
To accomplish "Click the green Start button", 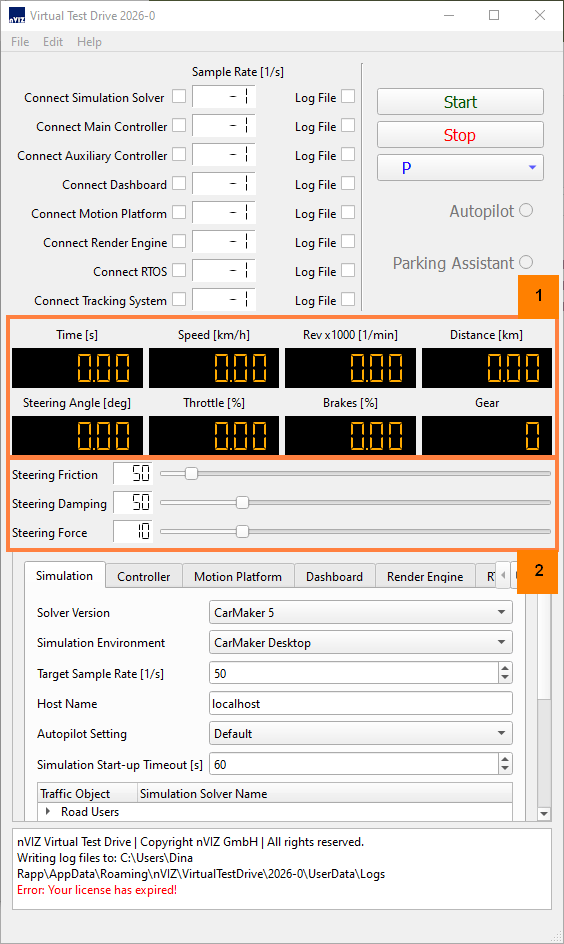I will 460,102.
